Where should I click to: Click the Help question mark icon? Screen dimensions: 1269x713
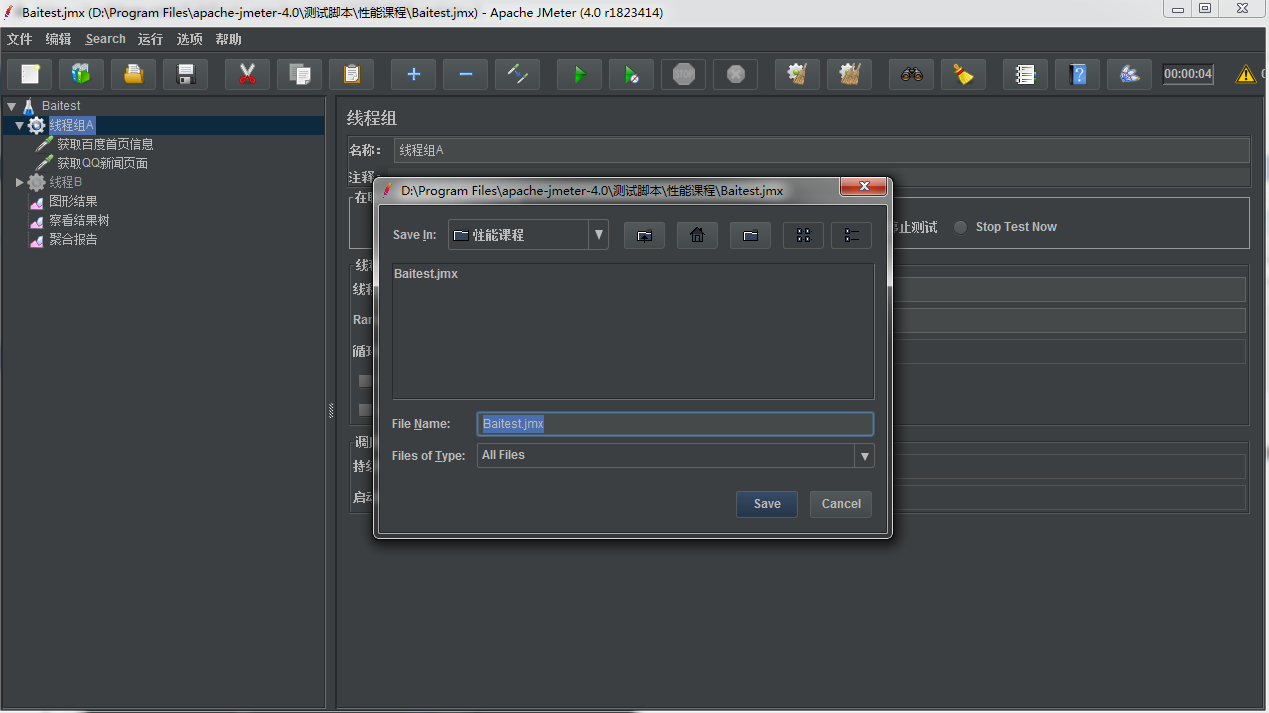pos(1077,74)
